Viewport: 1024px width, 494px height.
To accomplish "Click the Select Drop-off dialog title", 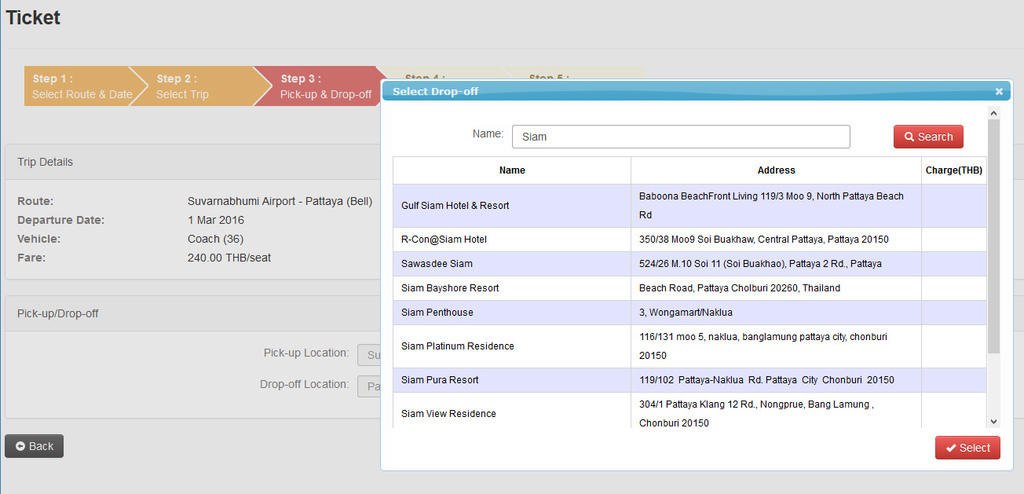I will point(435,91).
